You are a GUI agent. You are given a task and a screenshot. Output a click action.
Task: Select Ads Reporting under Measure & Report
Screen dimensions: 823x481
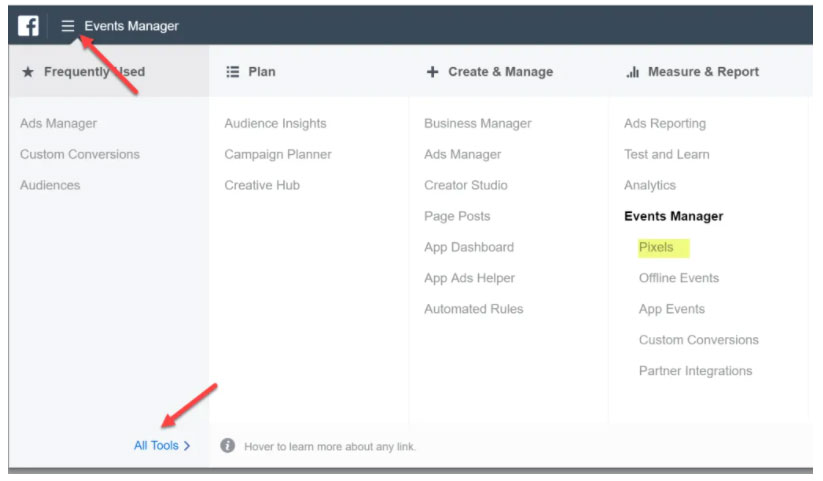pos(664,124)
